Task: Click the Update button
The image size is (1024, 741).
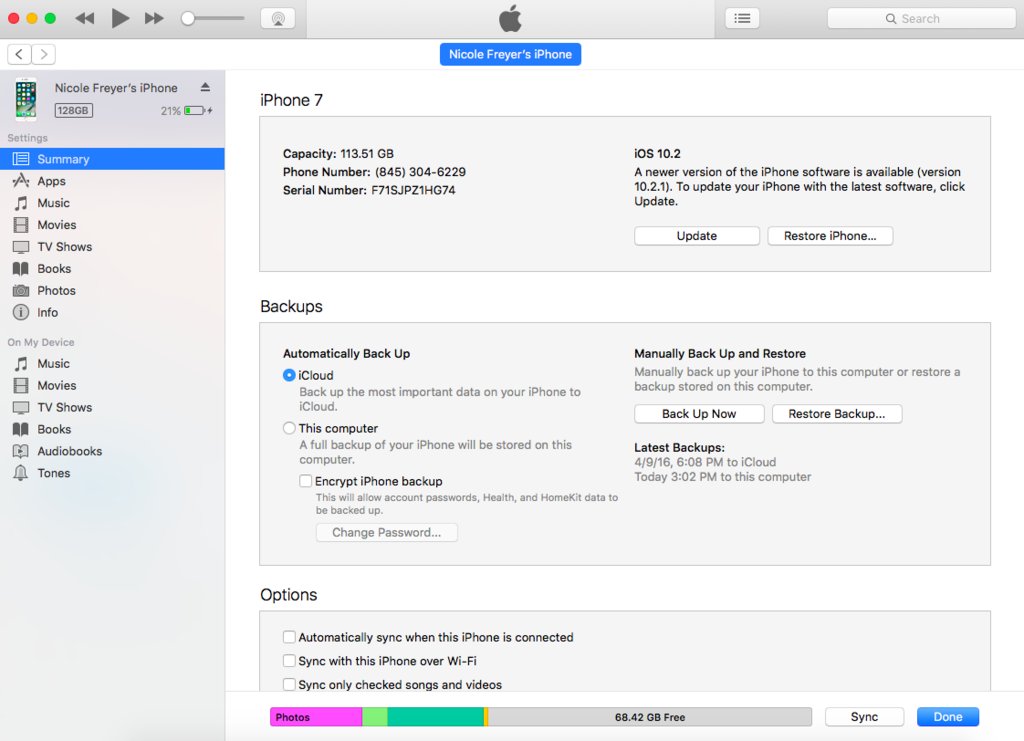Action: tap(697, 236)
